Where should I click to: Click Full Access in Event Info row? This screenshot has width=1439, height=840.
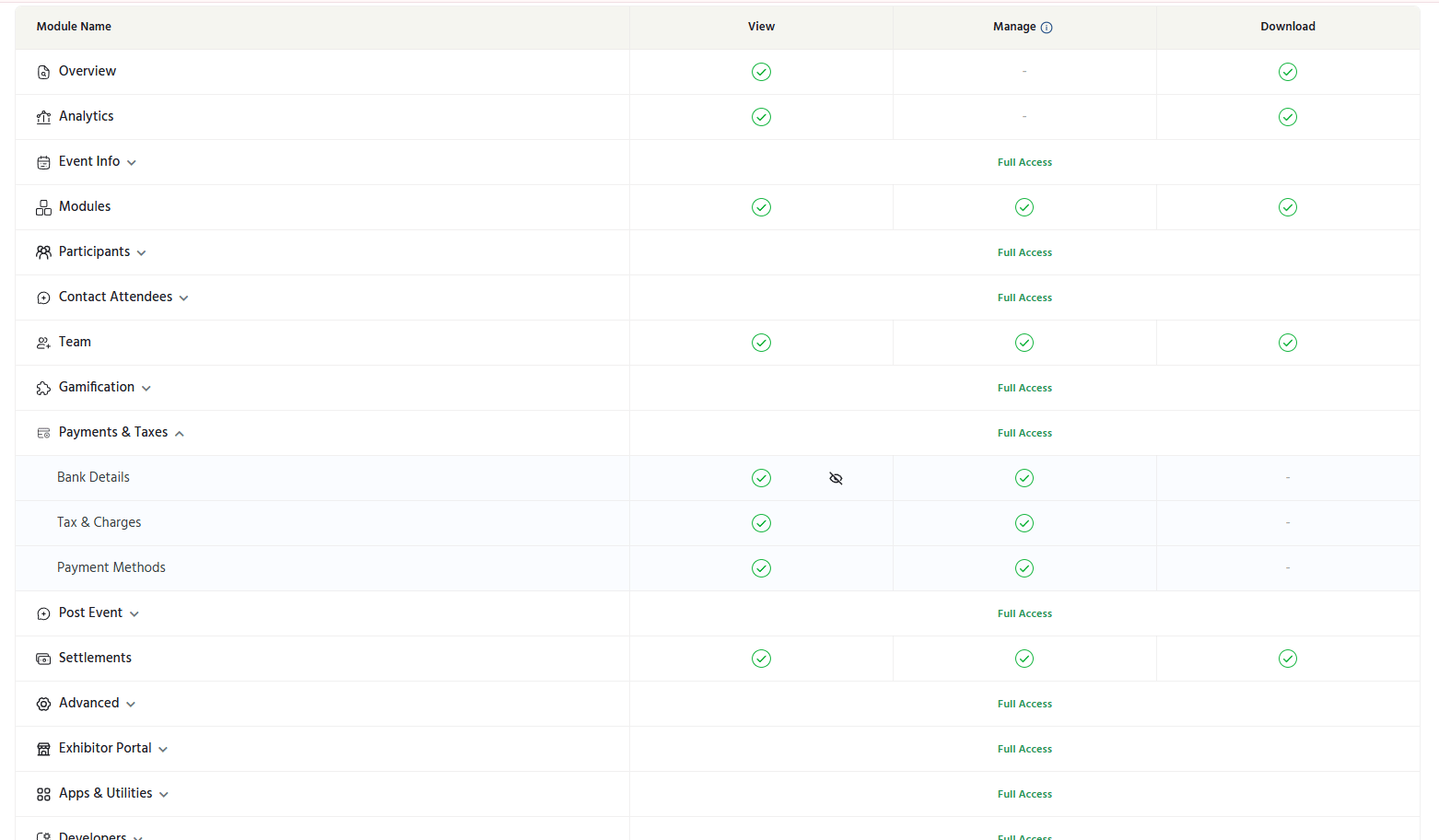pyautogui.click(x=1024, y=162)
